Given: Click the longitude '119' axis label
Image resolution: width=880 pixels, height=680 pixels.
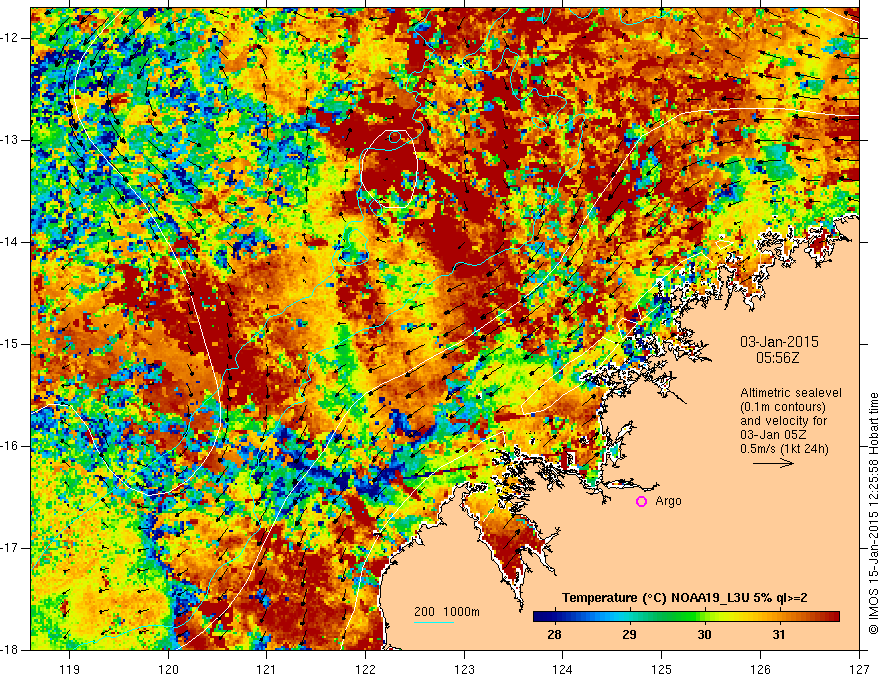Looking at the screenshot, I should (x=70, y=669).
